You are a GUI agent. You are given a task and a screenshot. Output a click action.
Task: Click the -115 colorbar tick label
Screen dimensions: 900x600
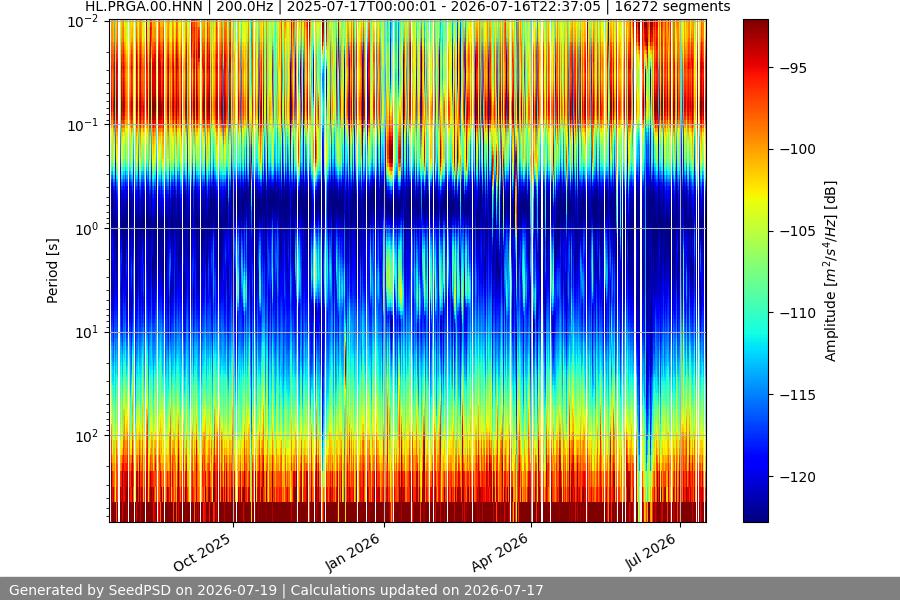pos(797,396)
